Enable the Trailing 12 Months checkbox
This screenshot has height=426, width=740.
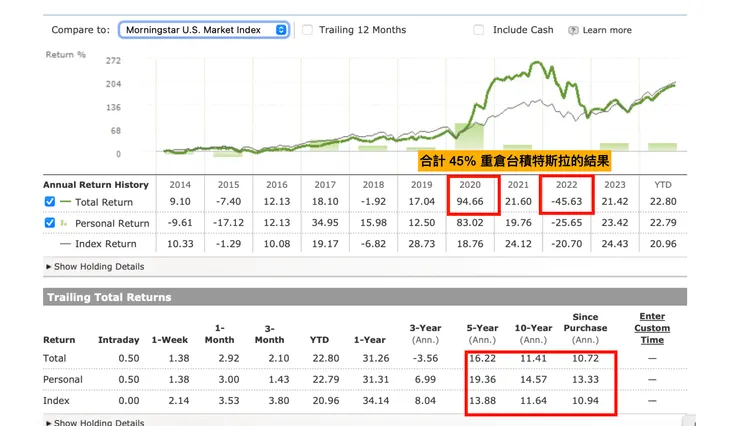point(307,30)
